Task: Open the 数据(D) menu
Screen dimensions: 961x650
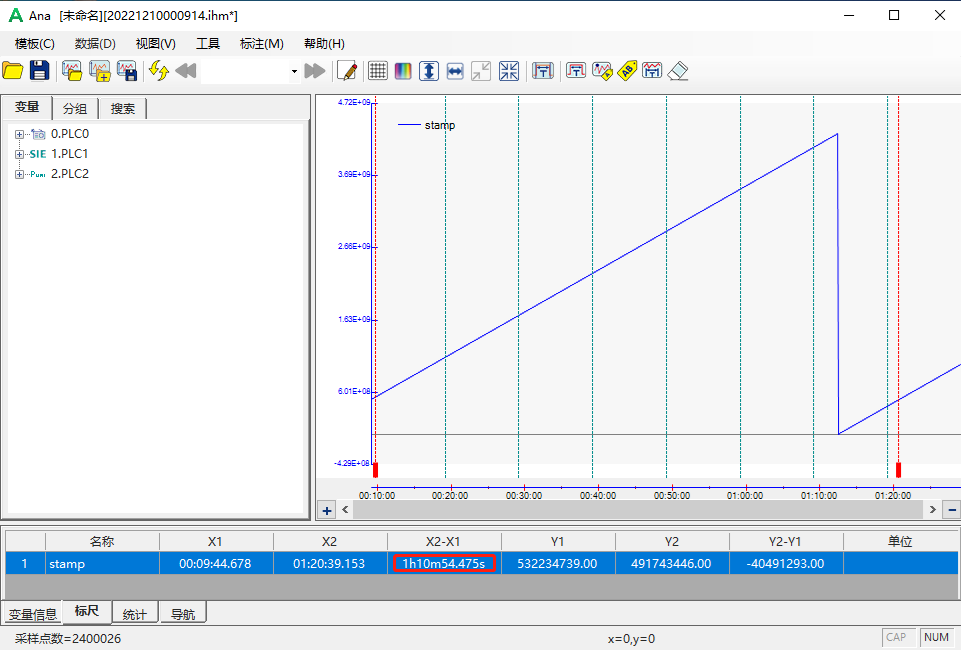Action: (x=95, y=43)
